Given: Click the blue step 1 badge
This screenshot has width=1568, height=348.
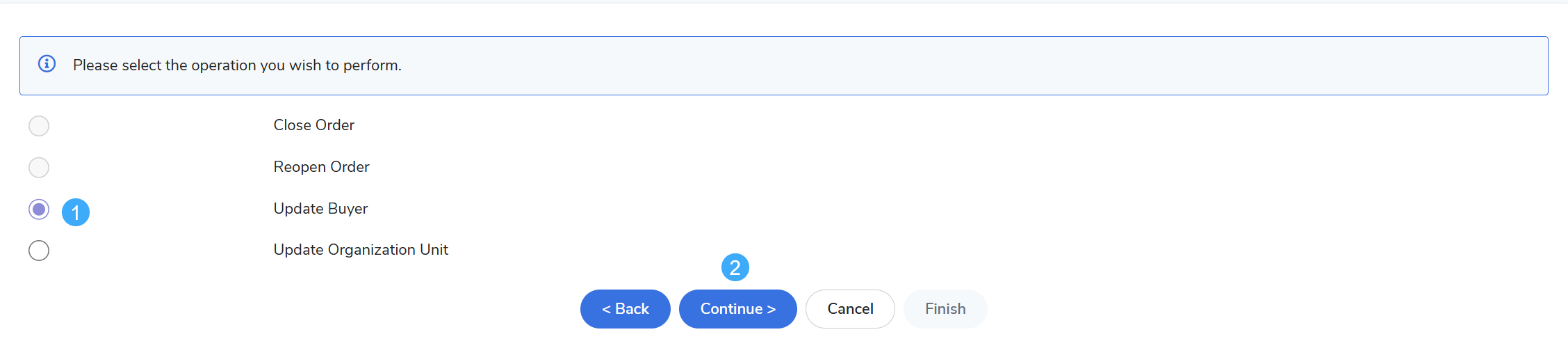Looking at the screenshot, I should 76,212.
